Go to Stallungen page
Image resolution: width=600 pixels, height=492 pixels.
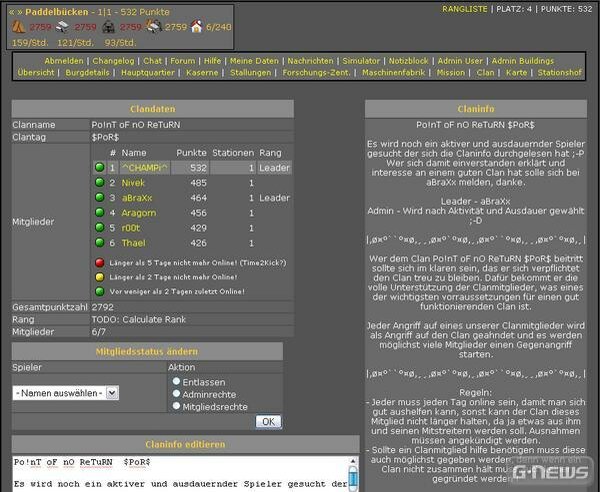(250, 72)
